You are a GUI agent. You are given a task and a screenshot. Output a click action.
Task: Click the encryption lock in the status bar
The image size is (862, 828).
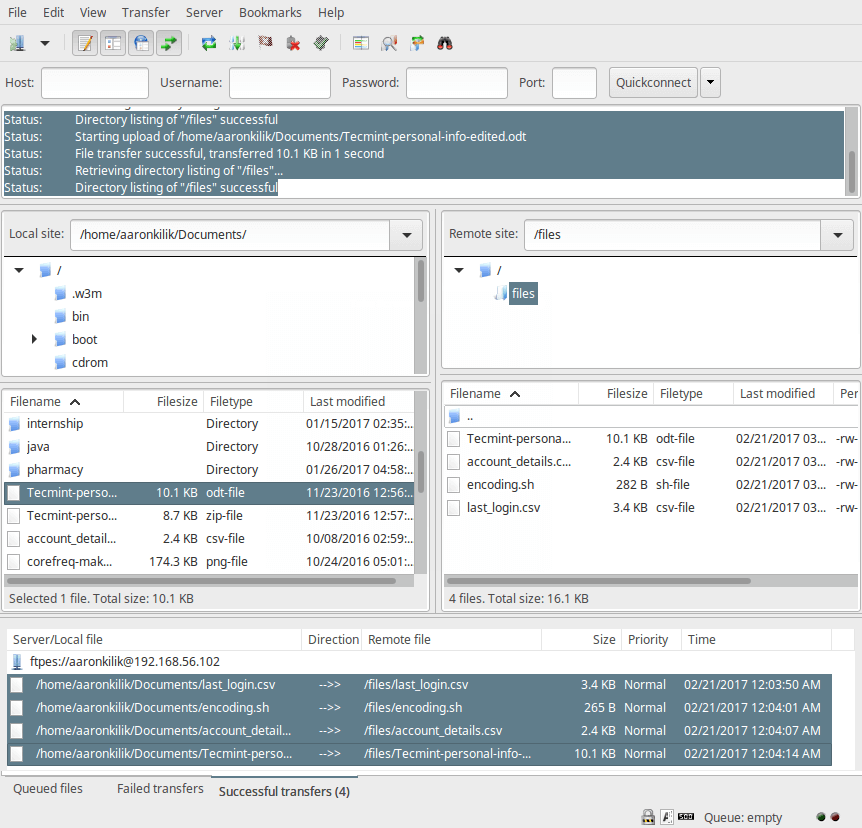pos(648,817)
